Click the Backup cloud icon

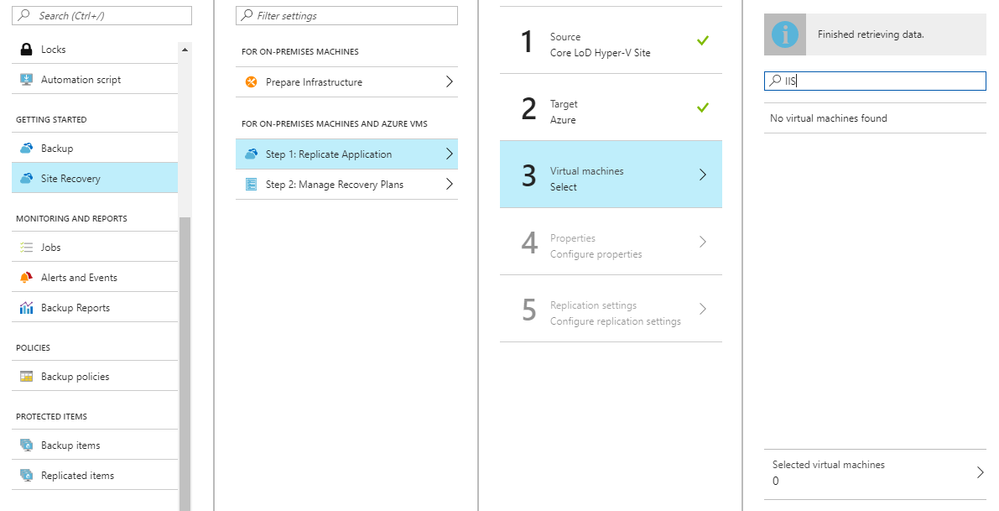coord(26,148)
